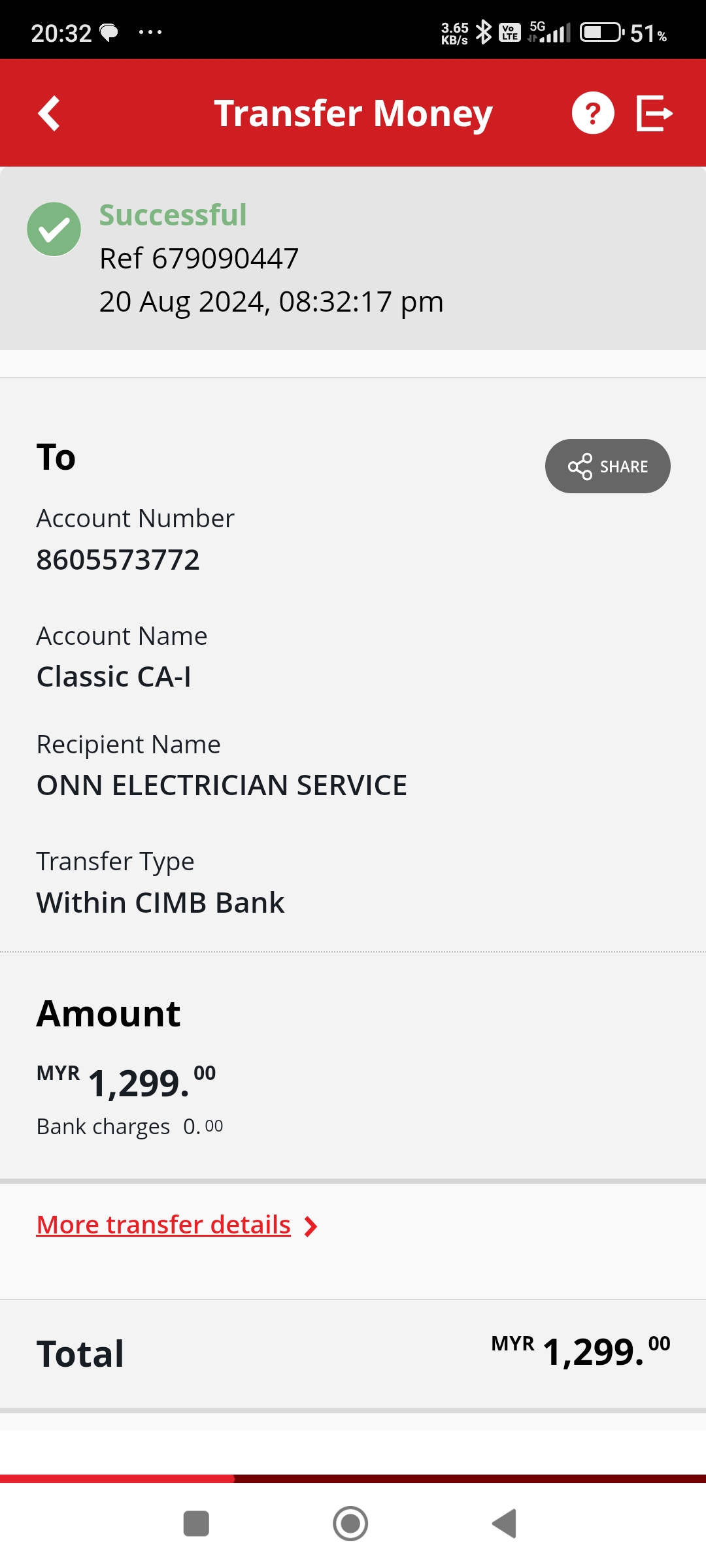
Task: Tap the chat bubble notification icon
Action: (x=109, y=32)
